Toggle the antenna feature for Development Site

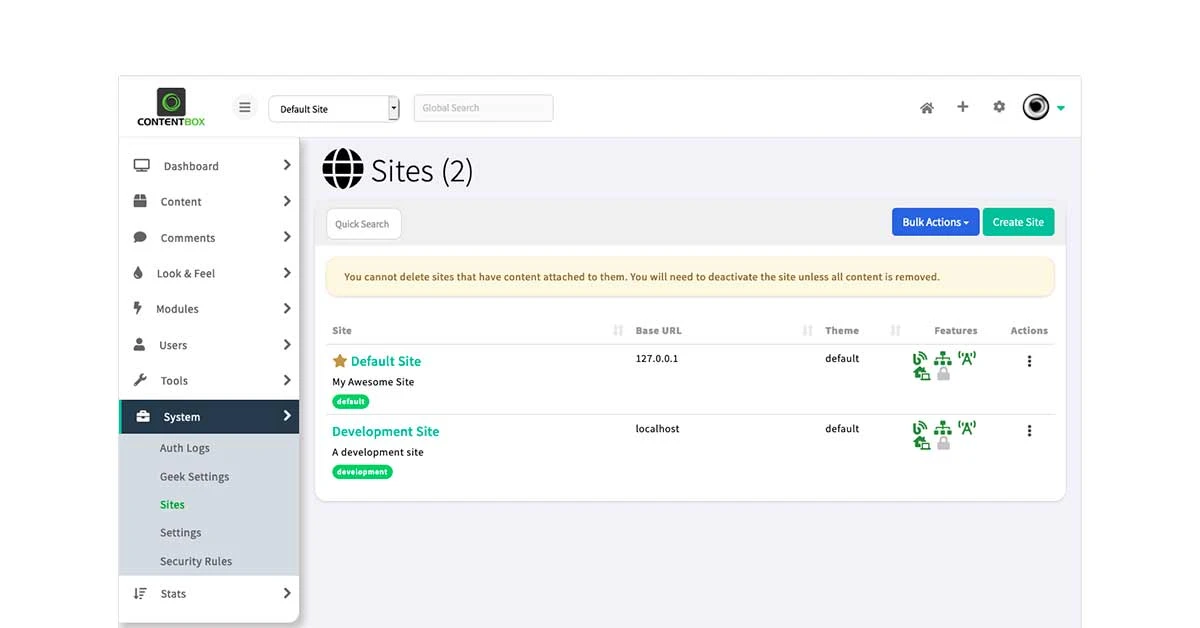(966, 428)
